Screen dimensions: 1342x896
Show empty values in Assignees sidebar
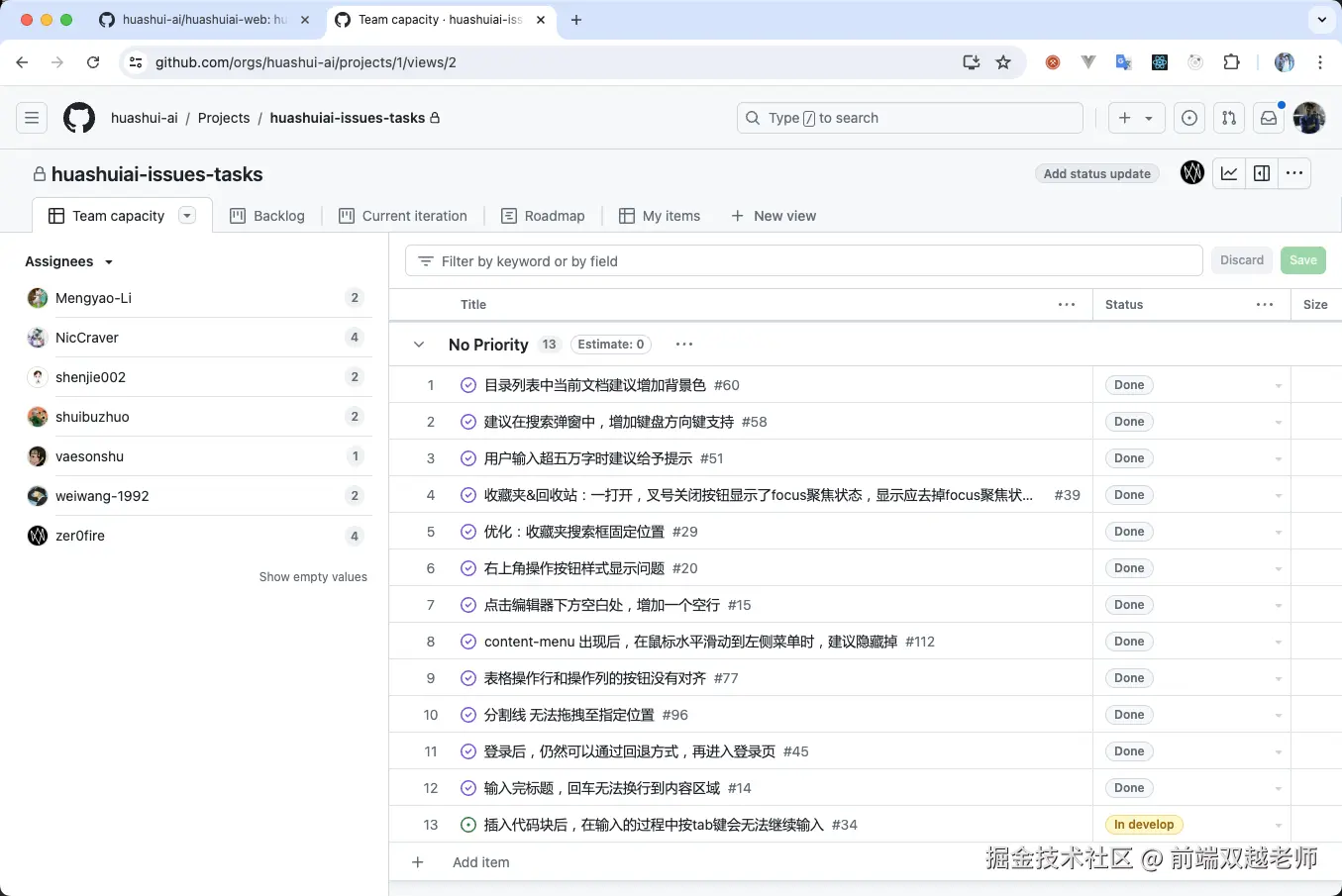[313, 576]
